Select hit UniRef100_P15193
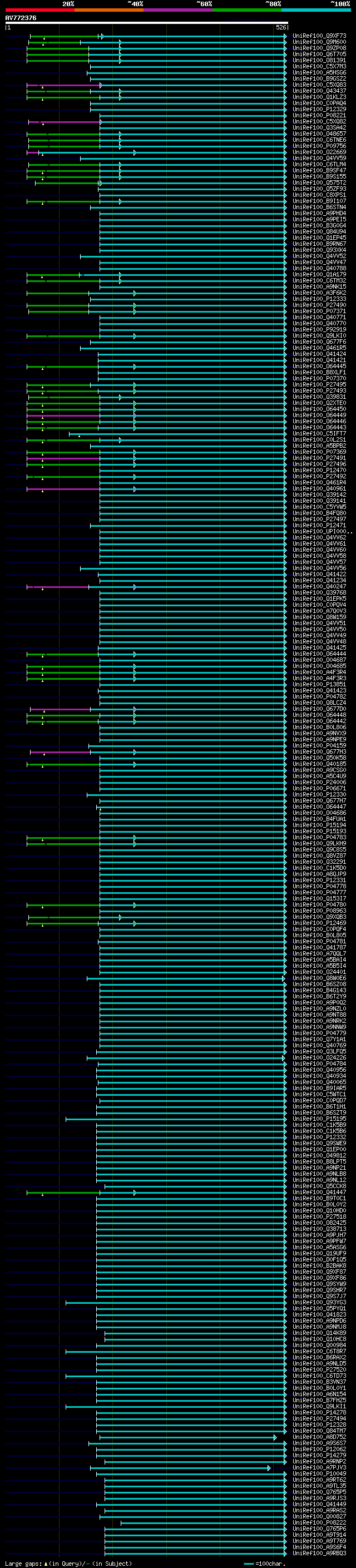Image resolution: width=356 pixels, height=1568 pixels. pyautogui.click(x=319, y=832)
